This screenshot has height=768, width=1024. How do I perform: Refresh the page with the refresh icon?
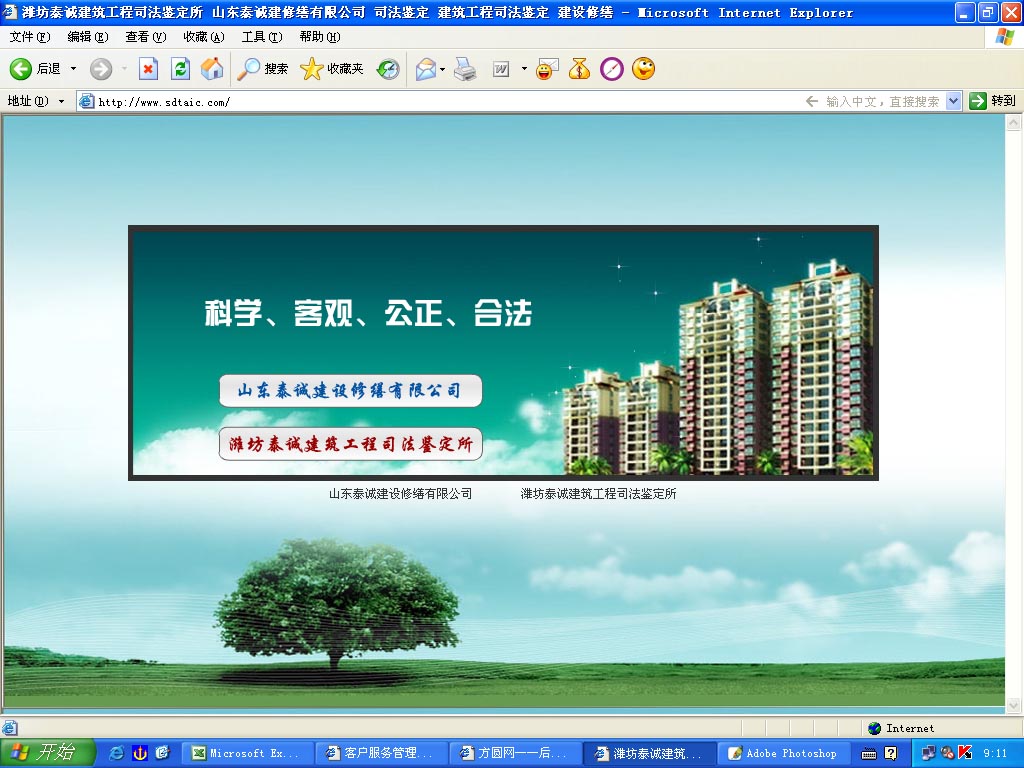(x=180, y=69)
